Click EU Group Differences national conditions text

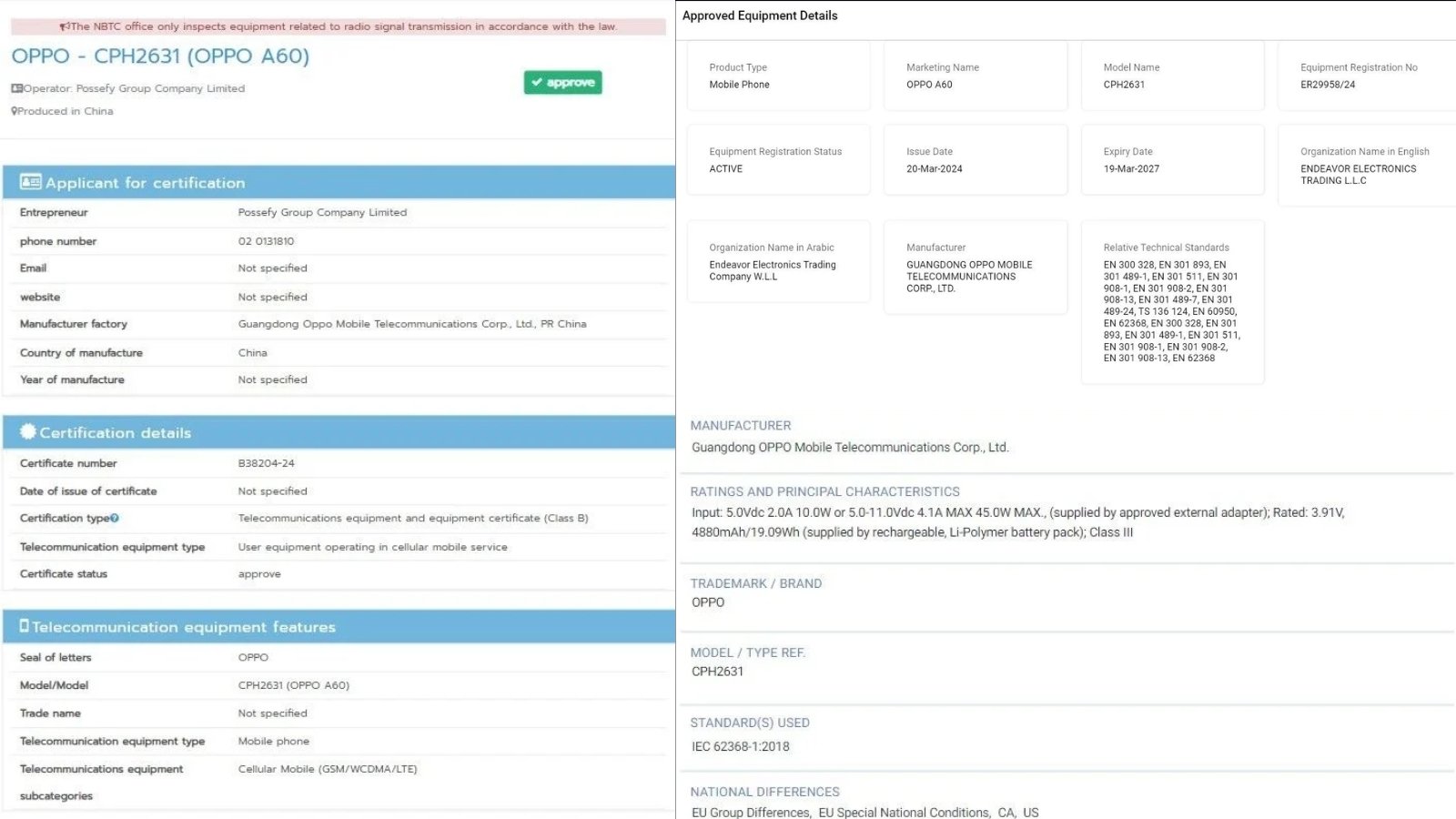[x=865, y=812]
